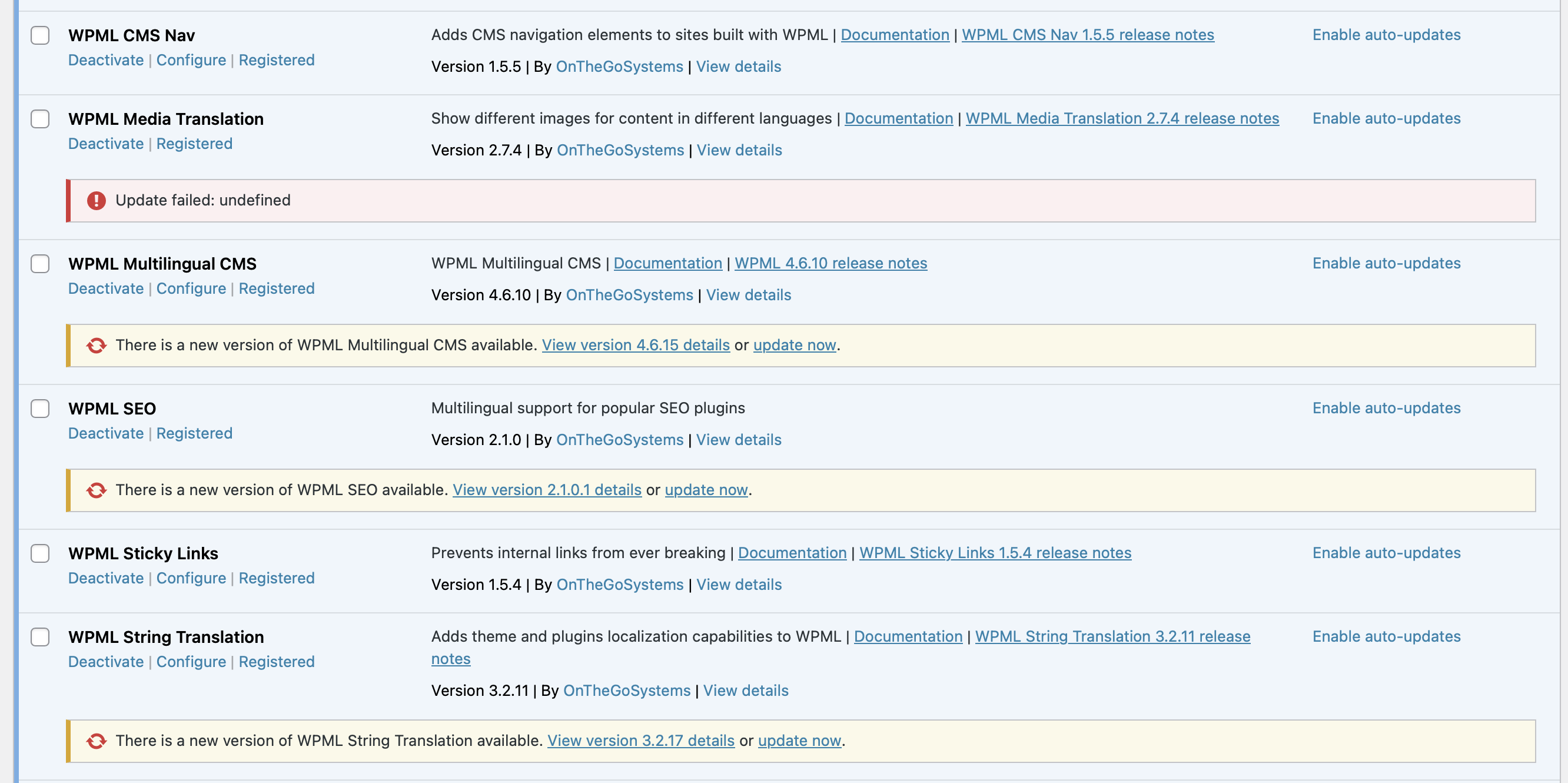Deactivate the WPML CMS Nav plugin
This screenshot has height=783, width=1568.
[106, 59]
